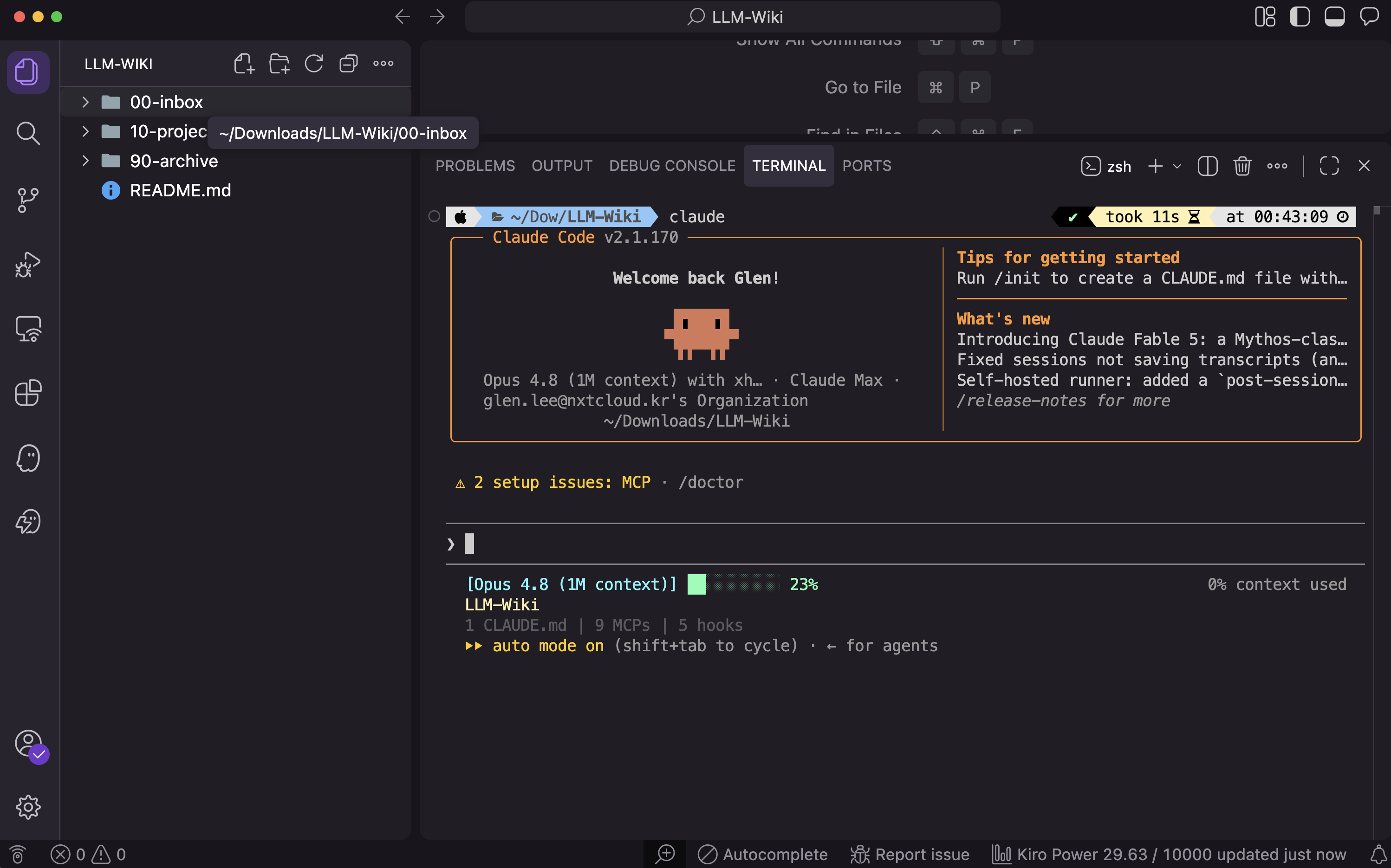Go forward with the right arrow
Image resolution: width=1391 pixels, height=868 pixels.
(x=437, y=17)
